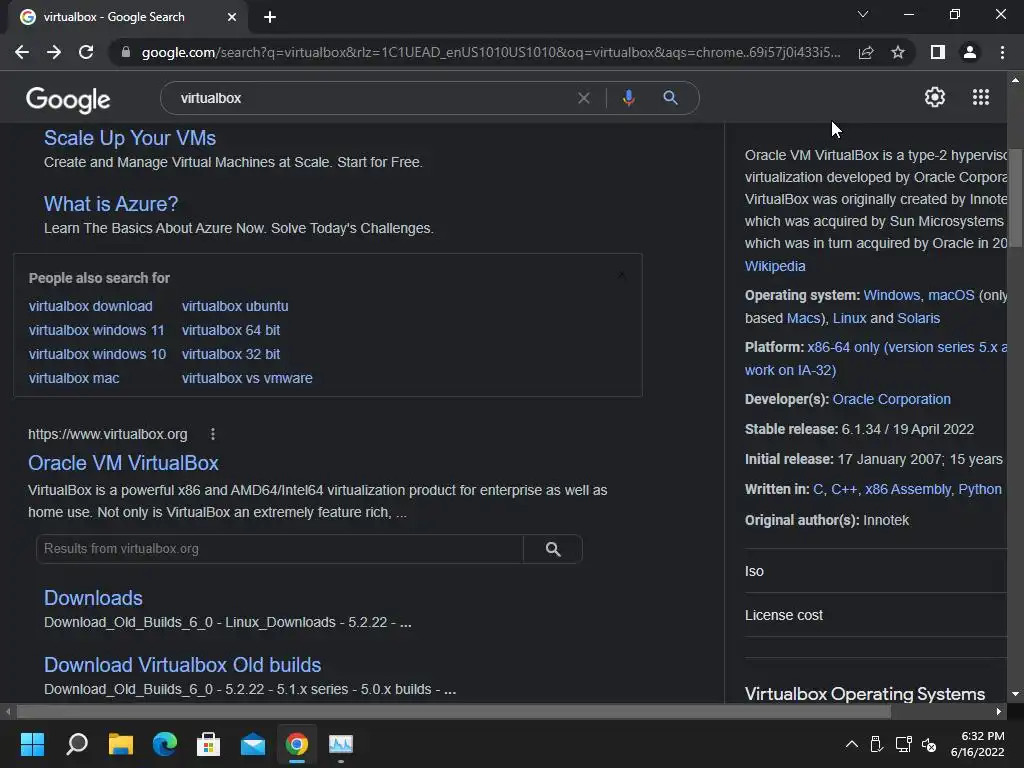Search for virtualbox 64 bit
This screenshot has width=1024, height=768.
231,330
